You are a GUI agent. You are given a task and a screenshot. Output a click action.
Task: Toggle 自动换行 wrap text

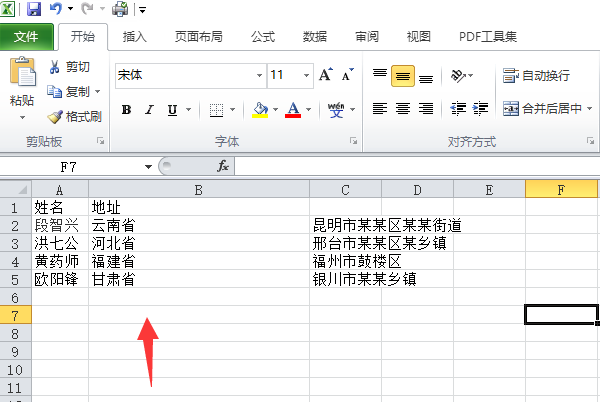pyautogui.click(x=536, y=76)
